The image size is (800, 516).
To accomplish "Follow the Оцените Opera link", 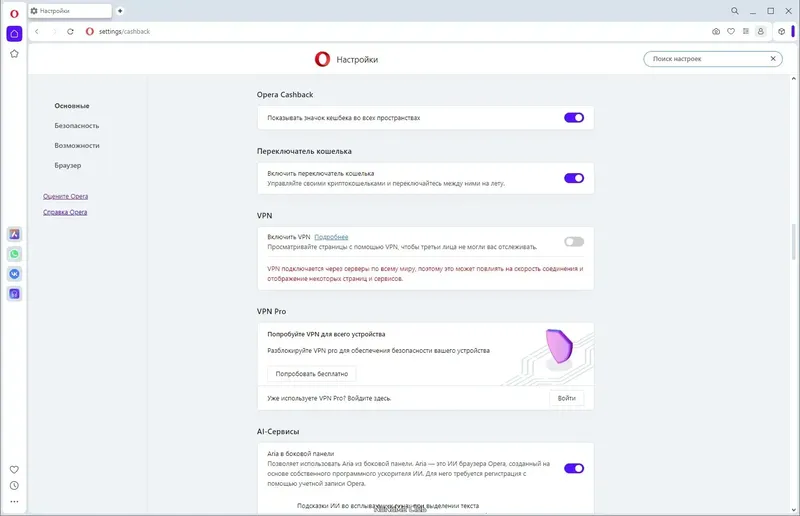I will pyautogui.click(x=65, y=196).
